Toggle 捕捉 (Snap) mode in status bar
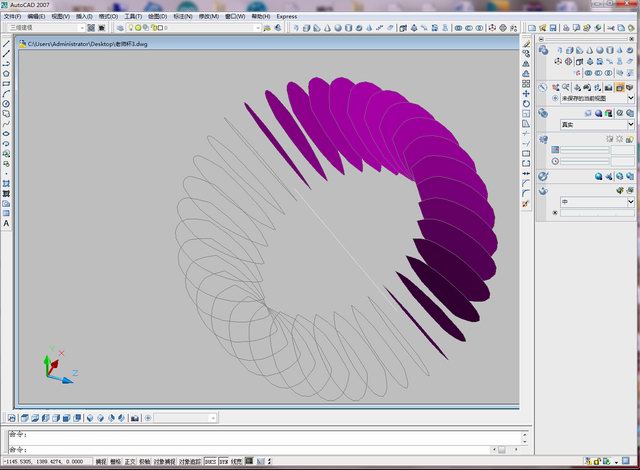Viewport: 640px width, 470px height. pyautogui.click(x=101, y=462)
